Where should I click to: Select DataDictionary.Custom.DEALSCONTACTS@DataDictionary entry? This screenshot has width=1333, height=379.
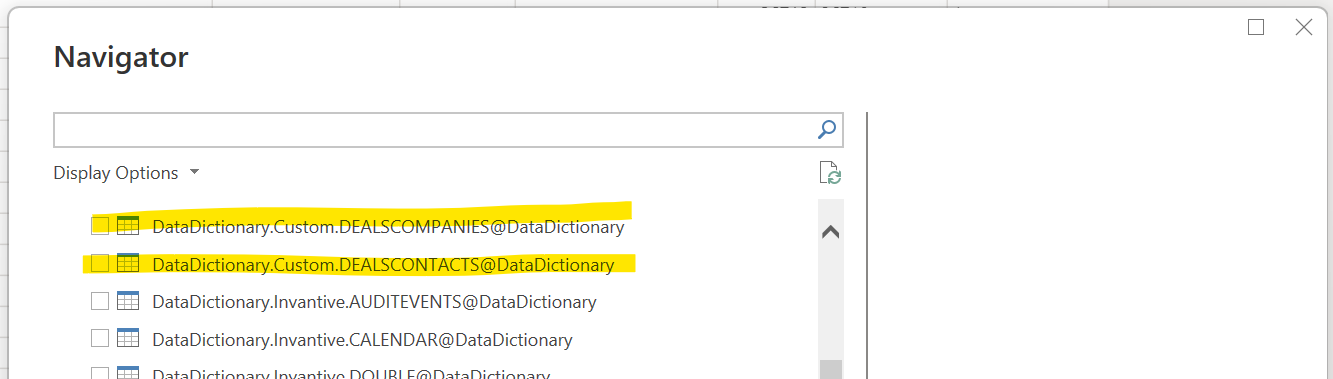[x=383, y=265]
